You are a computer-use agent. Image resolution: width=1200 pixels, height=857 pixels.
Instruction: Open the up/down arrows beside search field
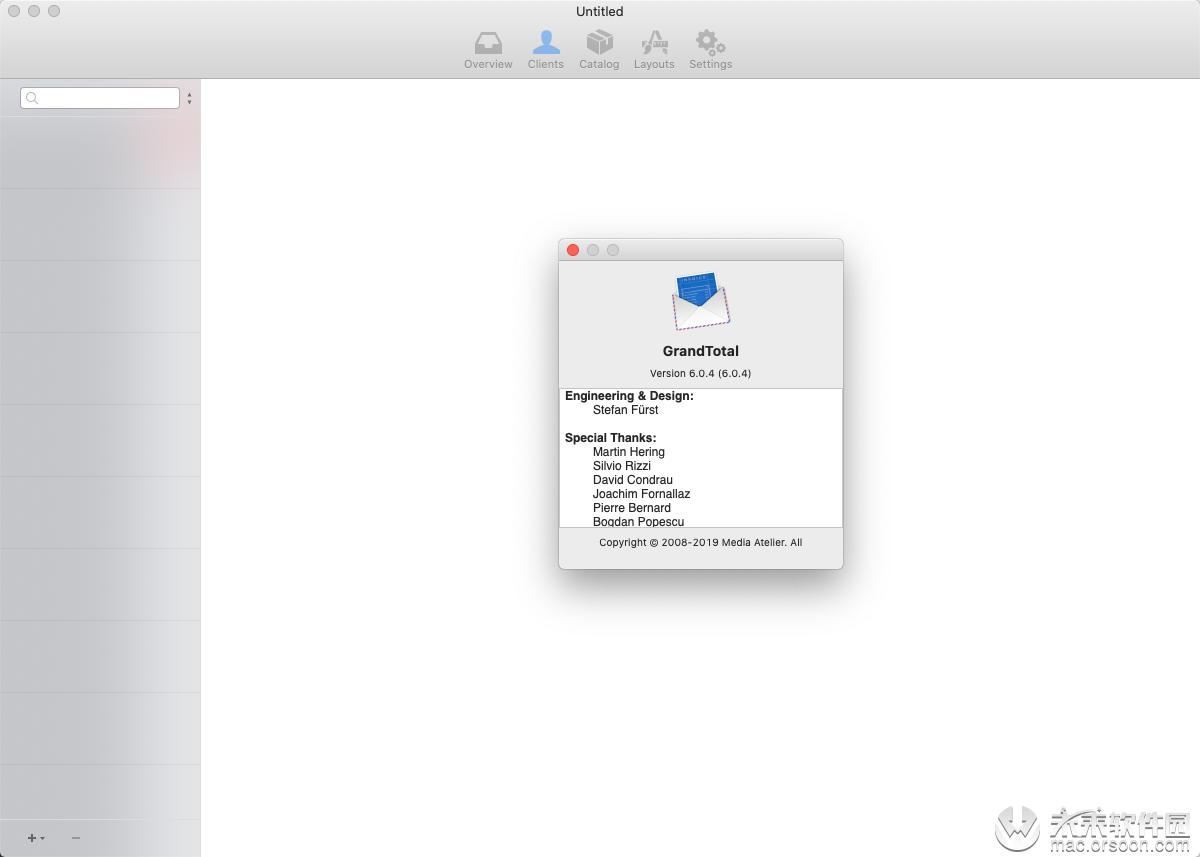(189, 98)
